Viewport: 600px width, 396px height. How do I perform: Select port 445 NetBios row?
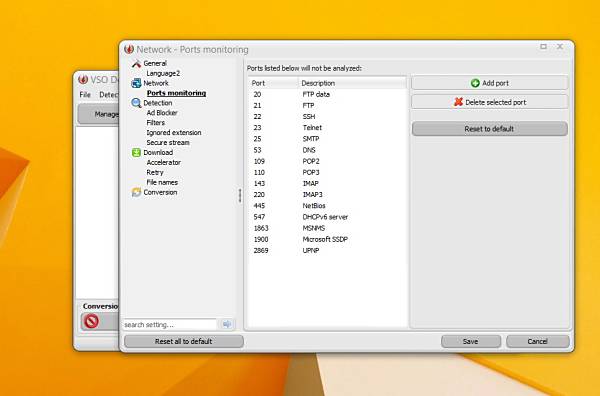tap(327, 206)
